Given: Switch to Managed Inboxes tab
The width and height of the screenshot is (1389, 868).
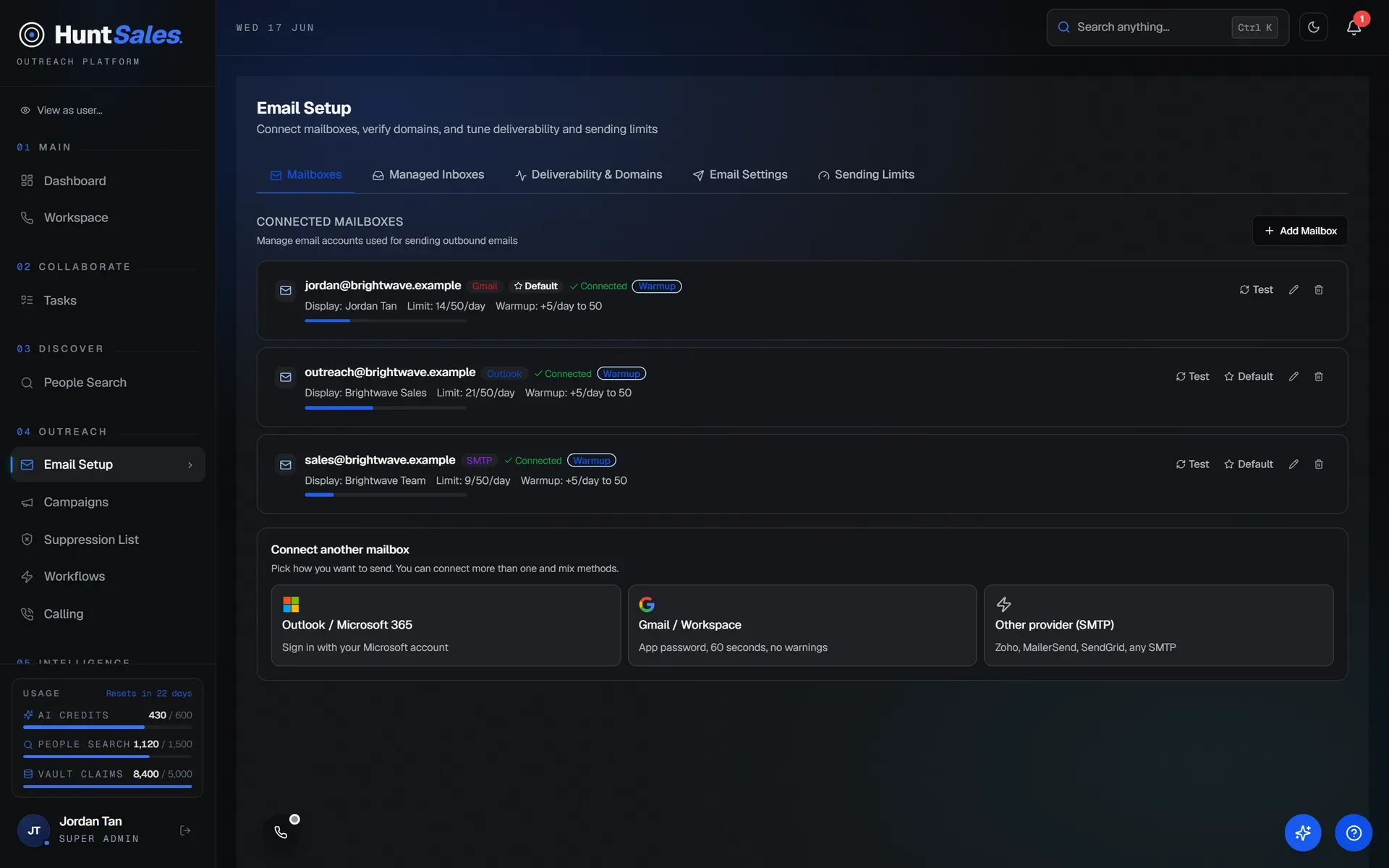Looking at the screenshot, I should [x=428, y=175].
